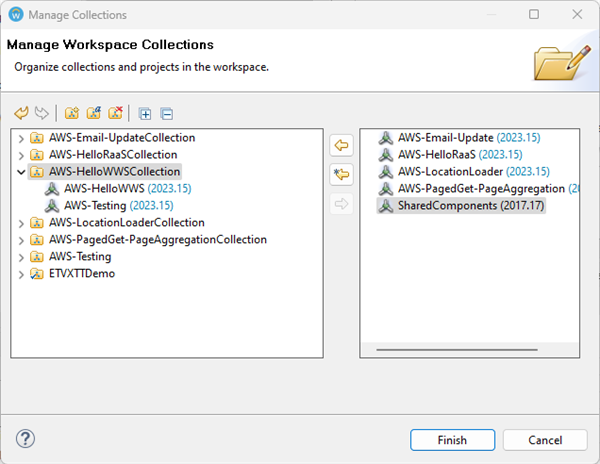The height and width of the screenshot is (464, 600).
Task: Click the AWS-HelloRaaS project icon in right list
Action: point(386,155)
